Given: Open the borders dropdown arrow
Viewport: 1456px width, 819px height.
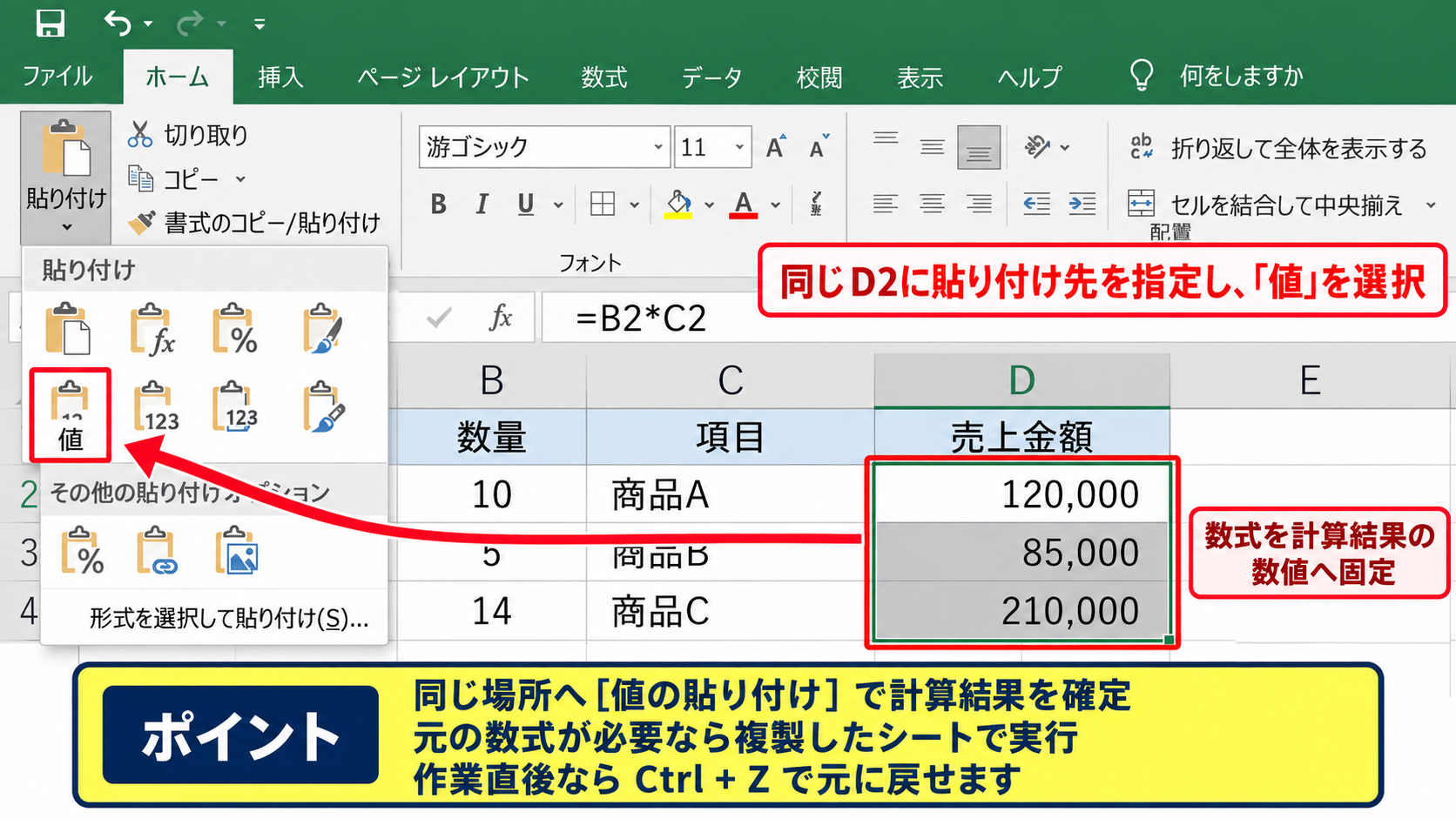Looking at the screenshot, I should [635, 205].
